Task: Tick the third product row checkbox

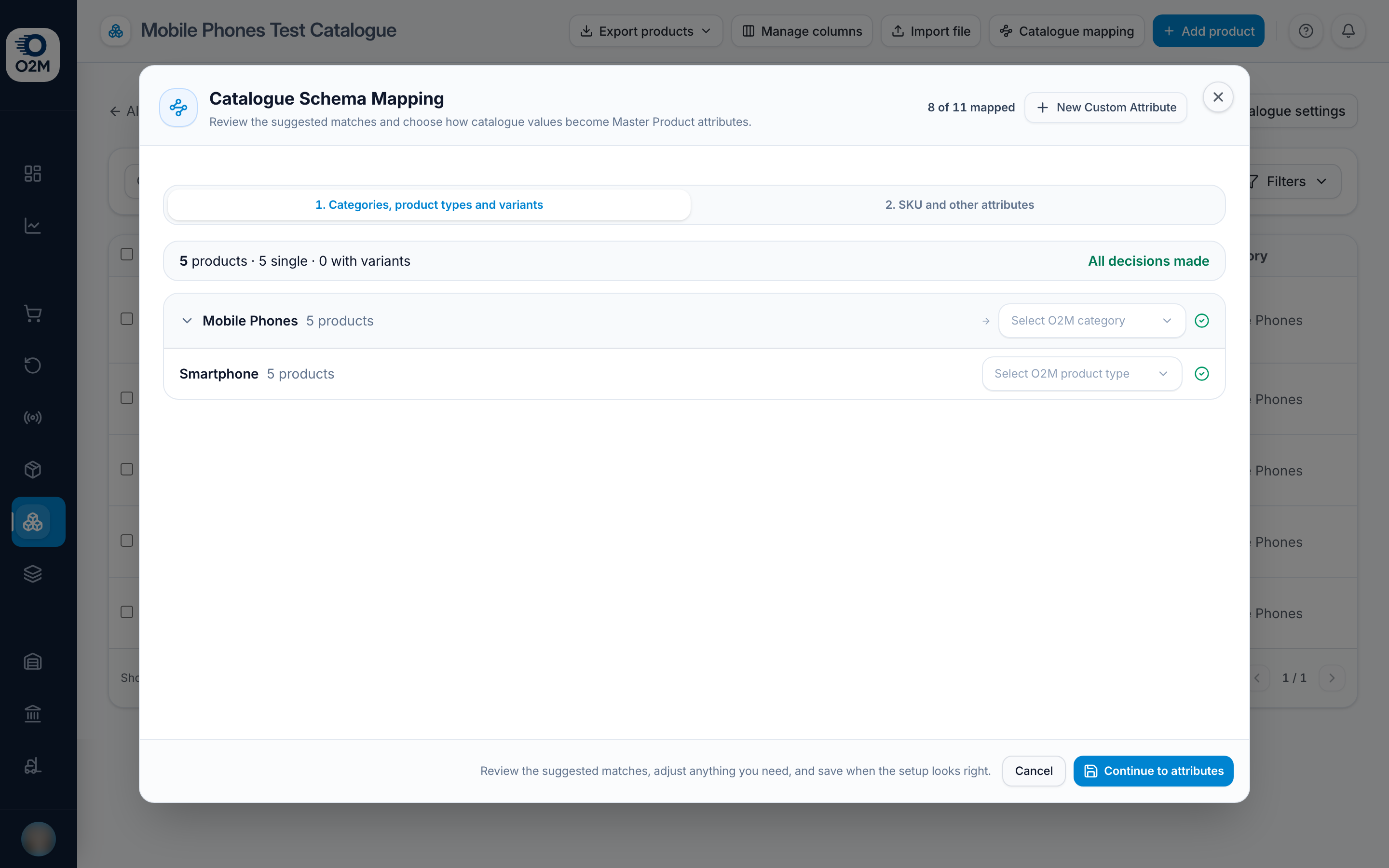Action: pos(127,469)
